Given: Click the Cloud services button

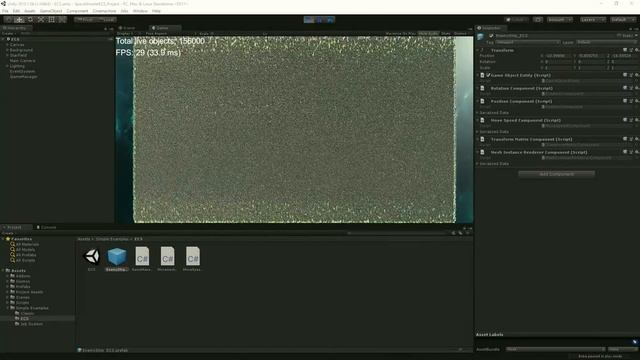Looking at the screenshot, I should coord(538,20).
